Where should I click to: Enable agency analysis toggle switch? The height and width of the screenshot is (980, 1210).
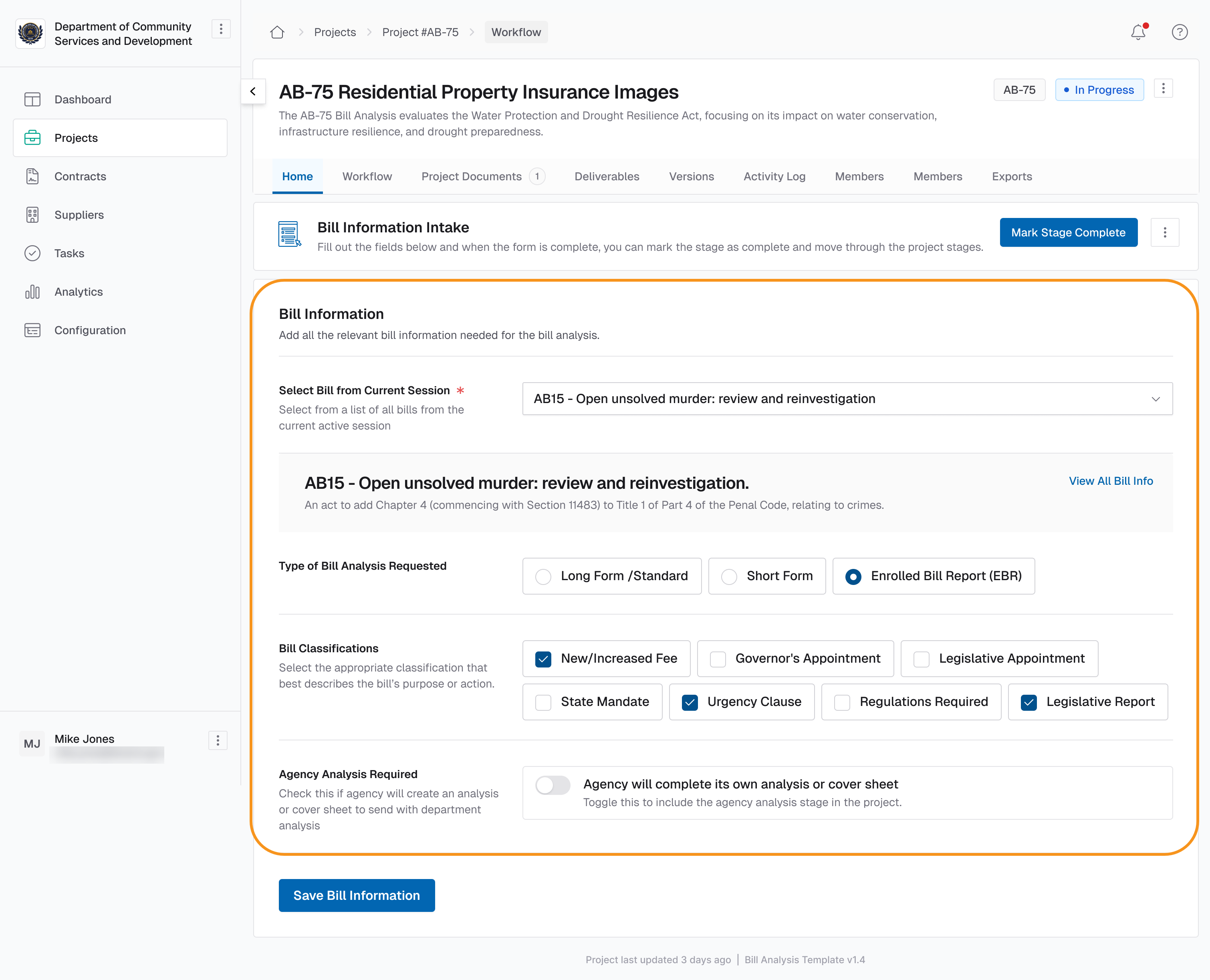click(553, 785)
